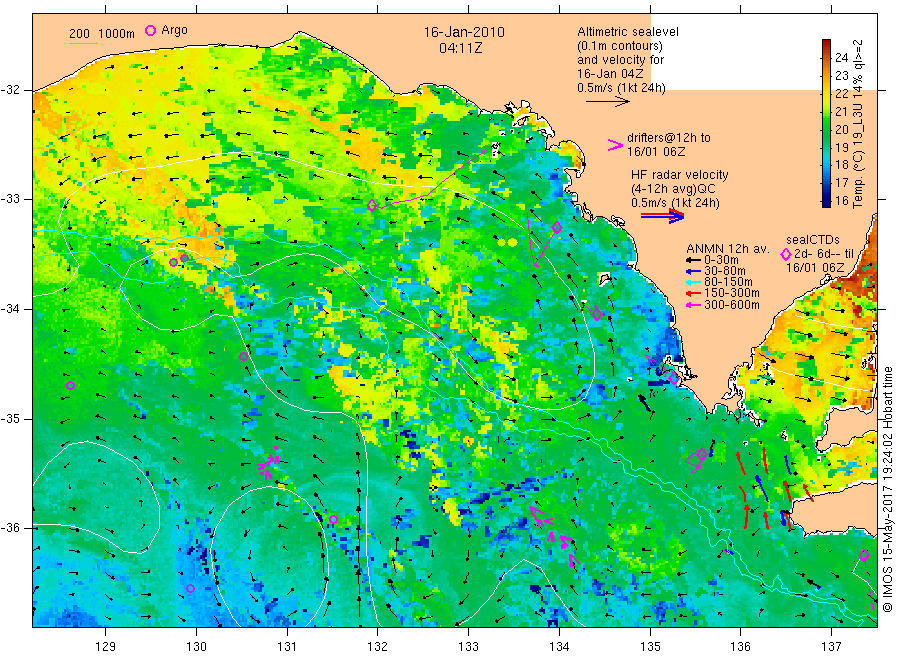Image resolution: width=900 pixels, height=660 pixels.
Task: Click the cyan depth contour legend line
Action: pyautogui.click(x=83, y=43)
